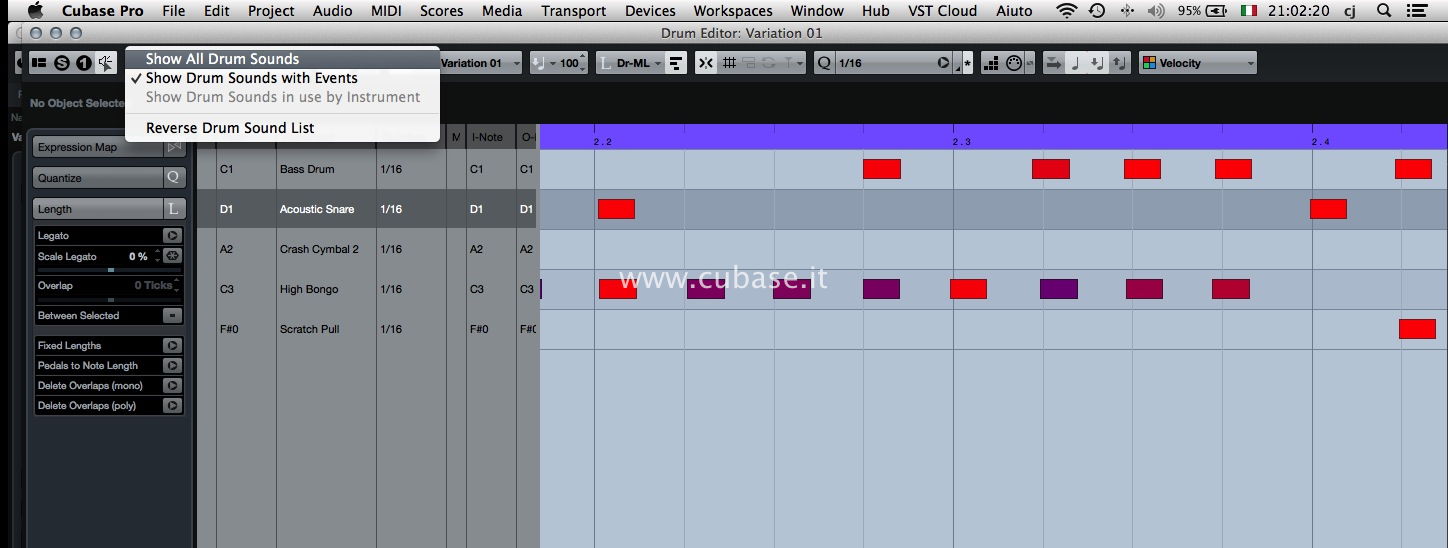Apply Delete Overlaps (mono)
1448x548 pixels.
(x=172, y=386)
